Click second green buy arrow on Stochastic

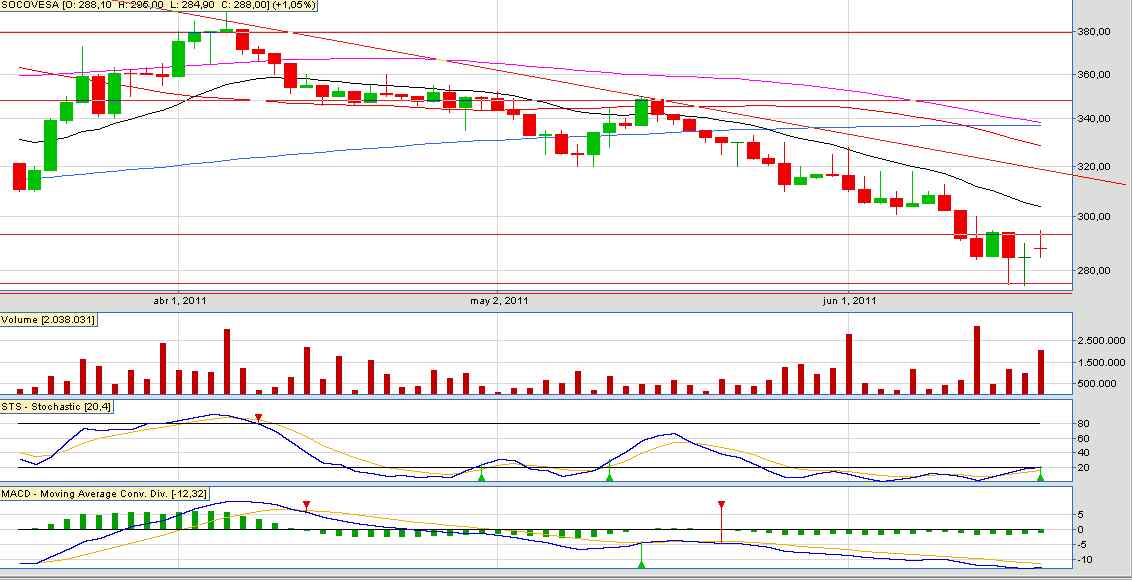(x=609, y=473)
